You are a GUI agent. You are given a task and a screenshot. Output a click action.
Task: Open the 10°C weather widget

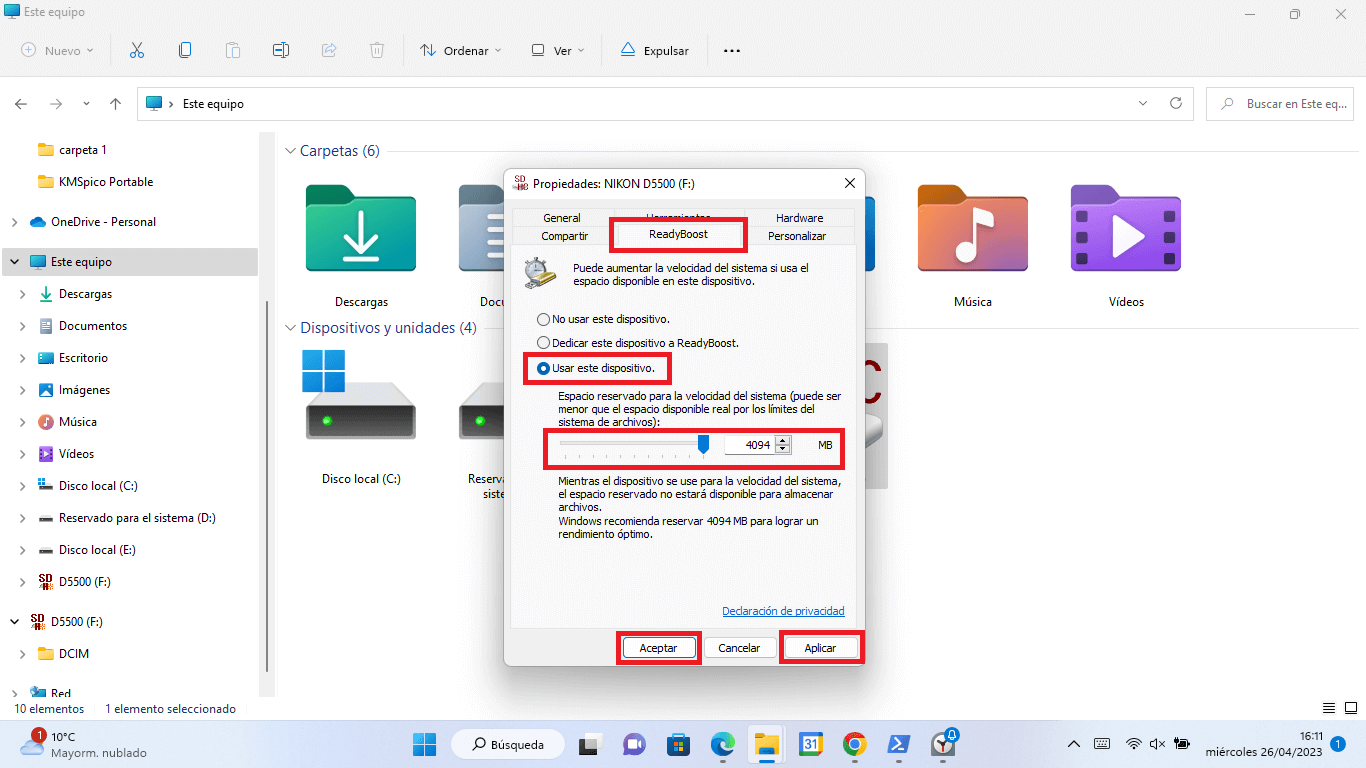(x=83, y=744)
